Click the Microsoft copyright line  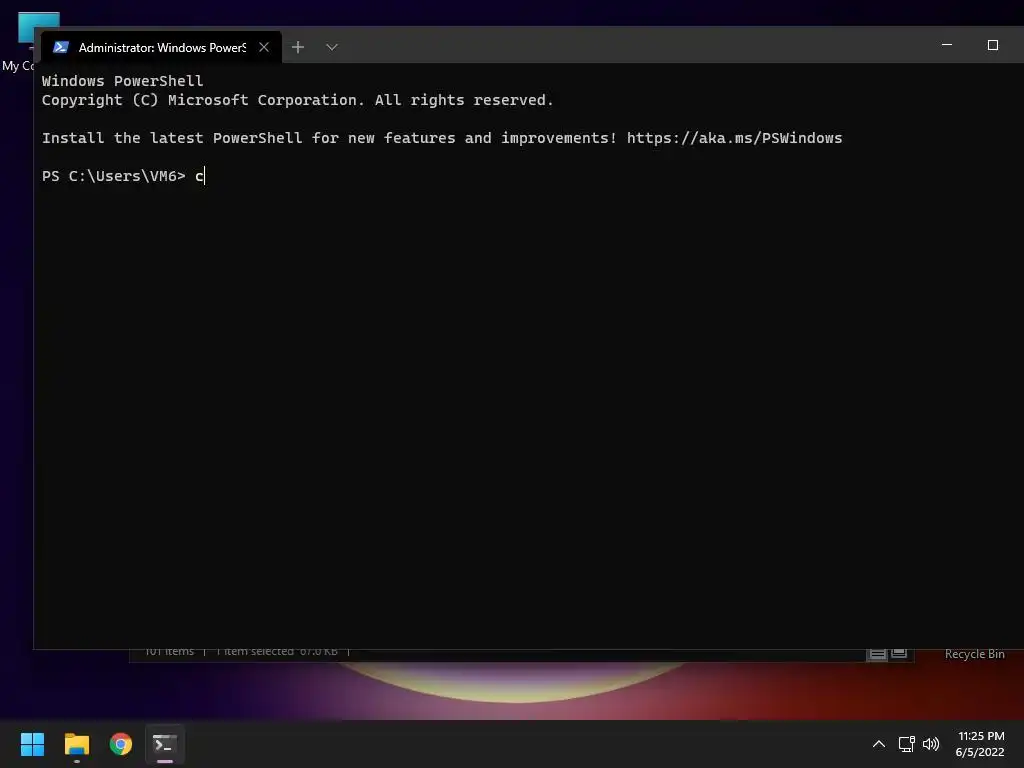[x=297, y=100]
